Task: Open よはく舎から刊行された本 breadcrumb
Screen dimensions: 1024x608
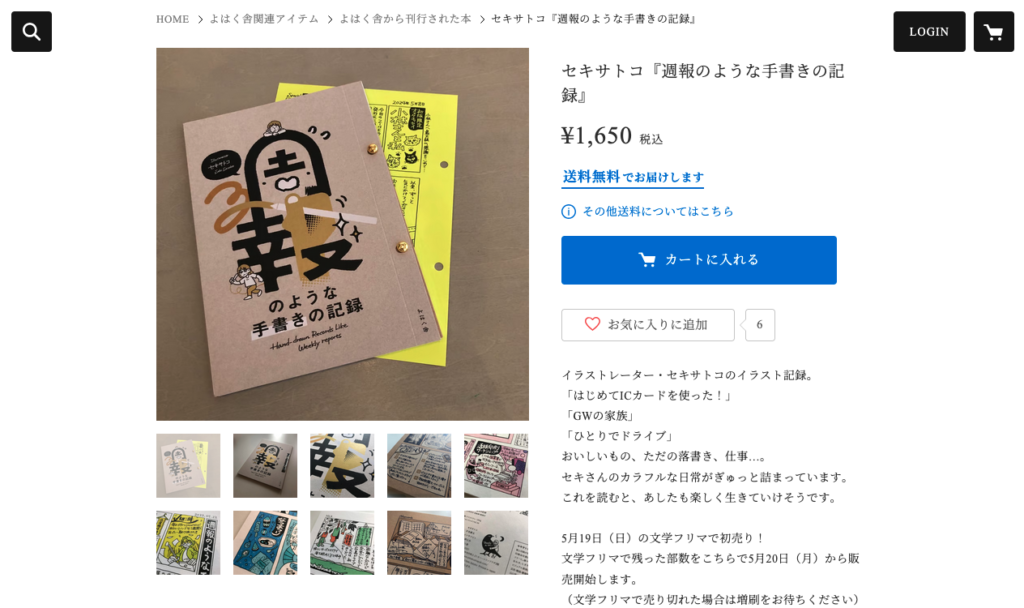Action: [405, 19]
